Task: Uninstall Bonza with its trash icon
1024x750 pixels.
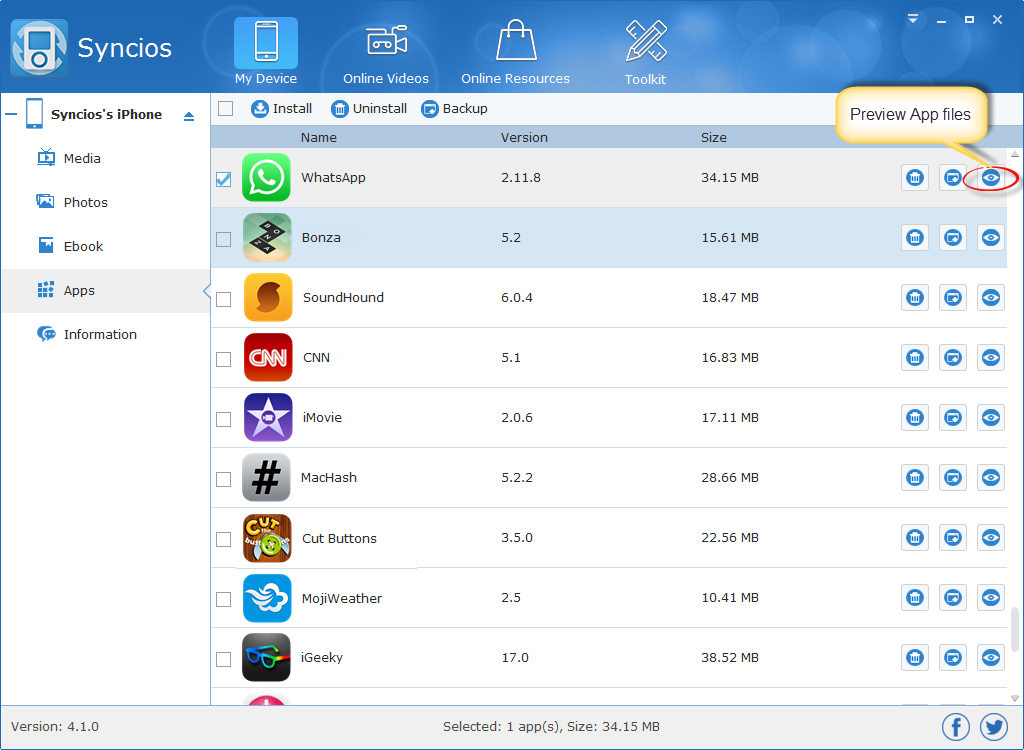Action: (x=915, y=238)
